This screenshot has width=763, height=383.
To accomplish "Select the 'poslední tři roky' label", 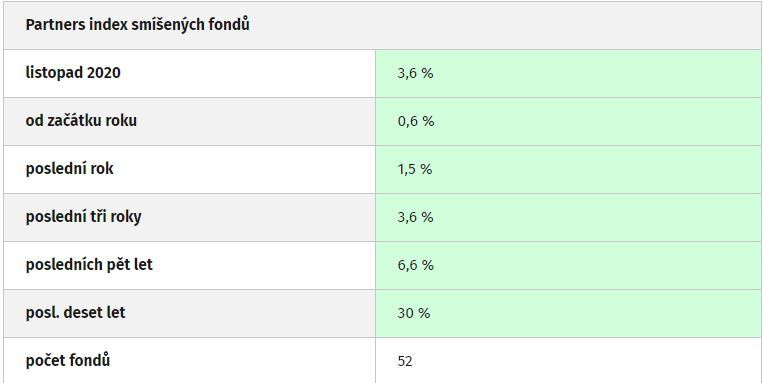I will [83, 217].
